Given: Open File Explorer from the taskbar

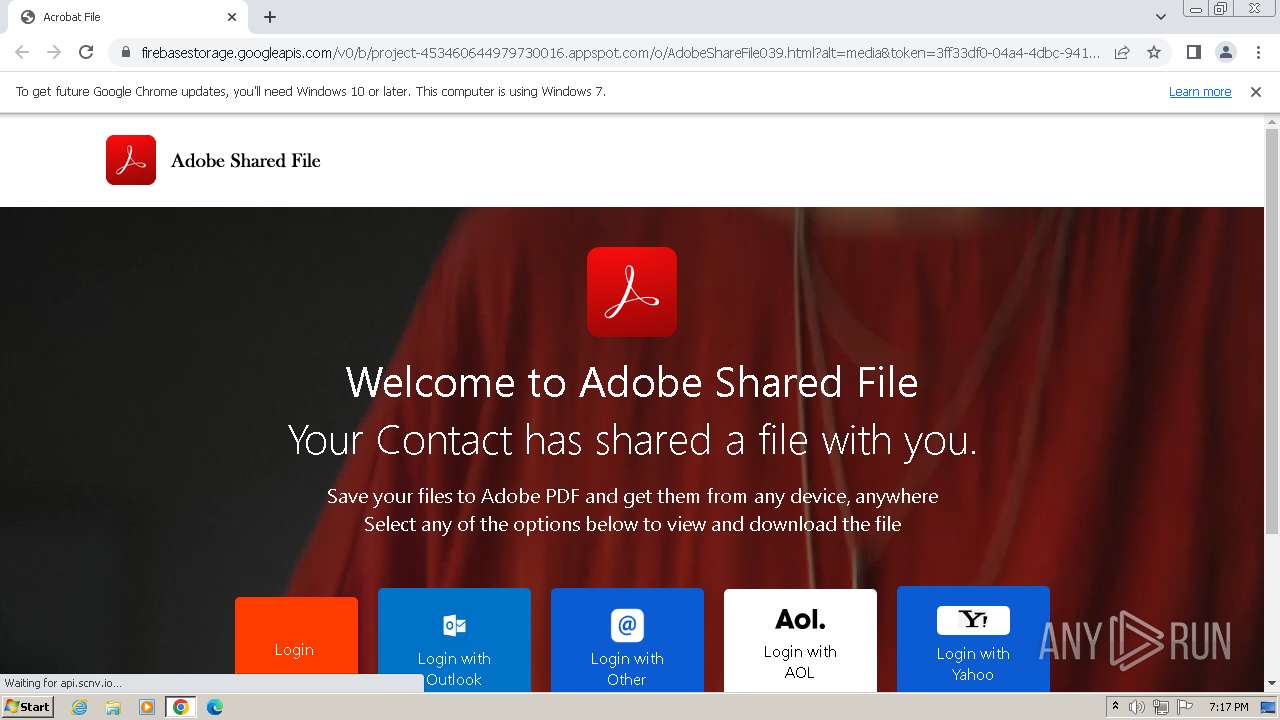Looking at the screenshot, I should pyautogui.click(x=113, y=707).
